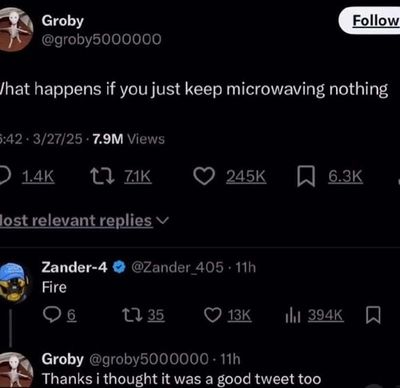
Task: Follow Groby with the Follow button
Action: click(x=370, y=21)
